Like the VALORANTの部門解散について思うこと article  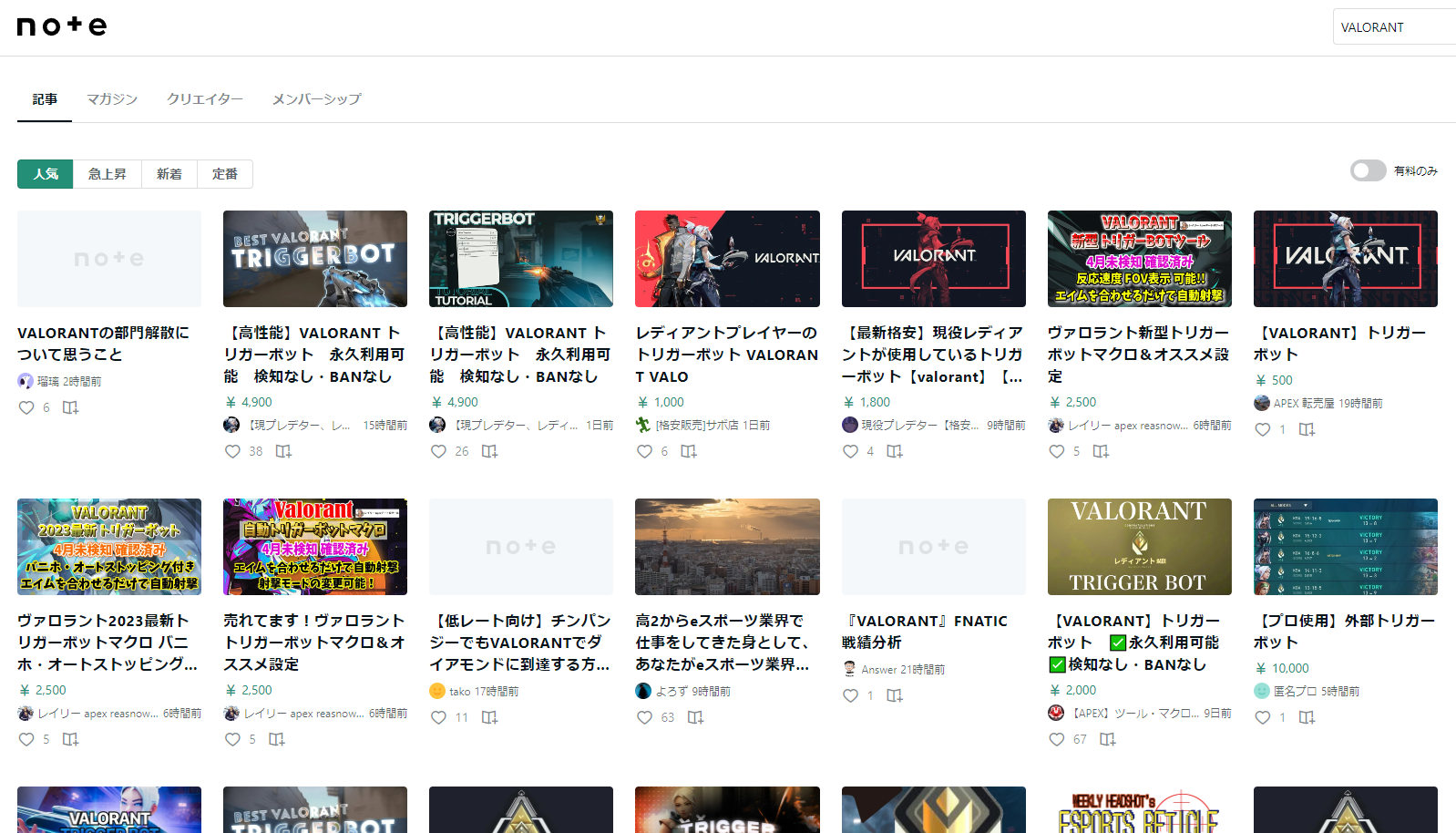(26, 407)
